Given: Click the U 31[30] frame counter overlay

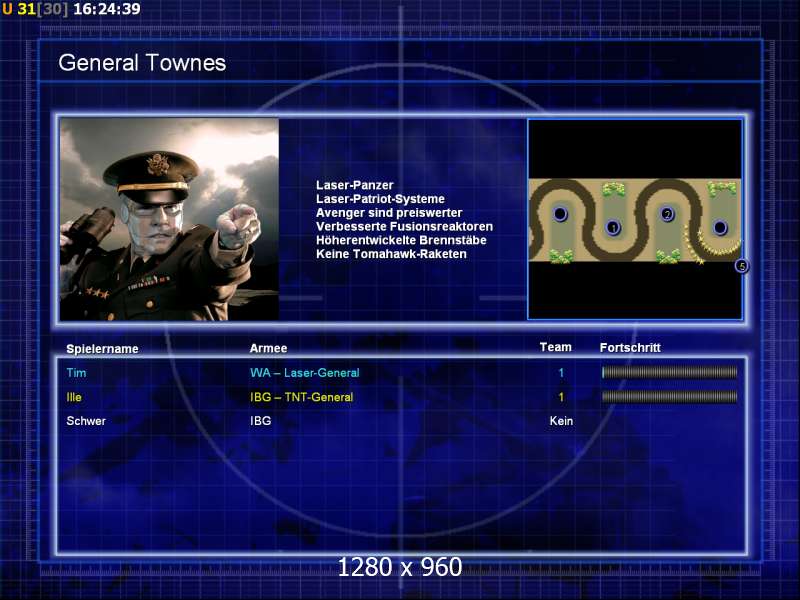Looking at the screenshot, I should click(x=35, y=9).
